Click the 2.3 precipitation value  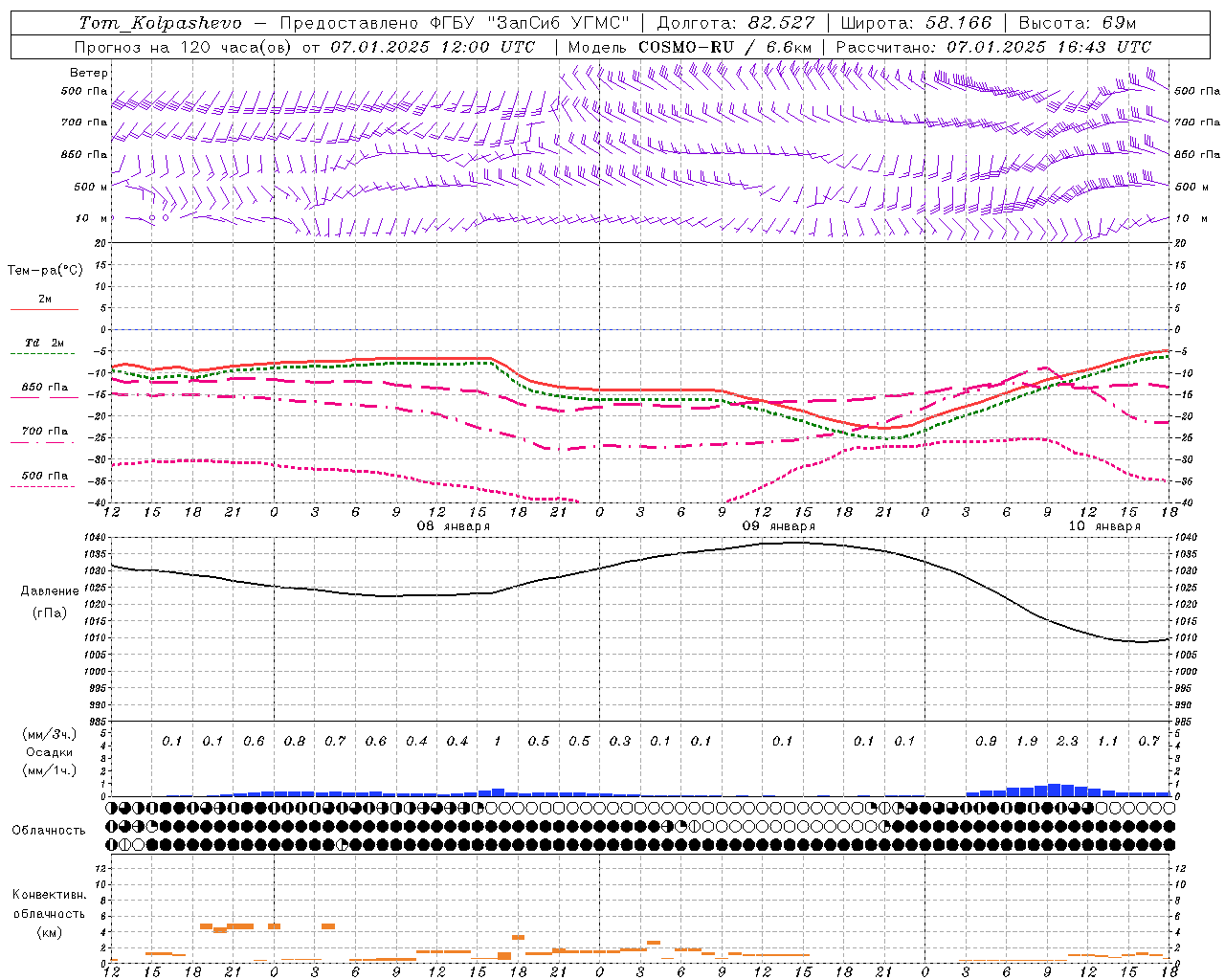tap(1067, 742)
